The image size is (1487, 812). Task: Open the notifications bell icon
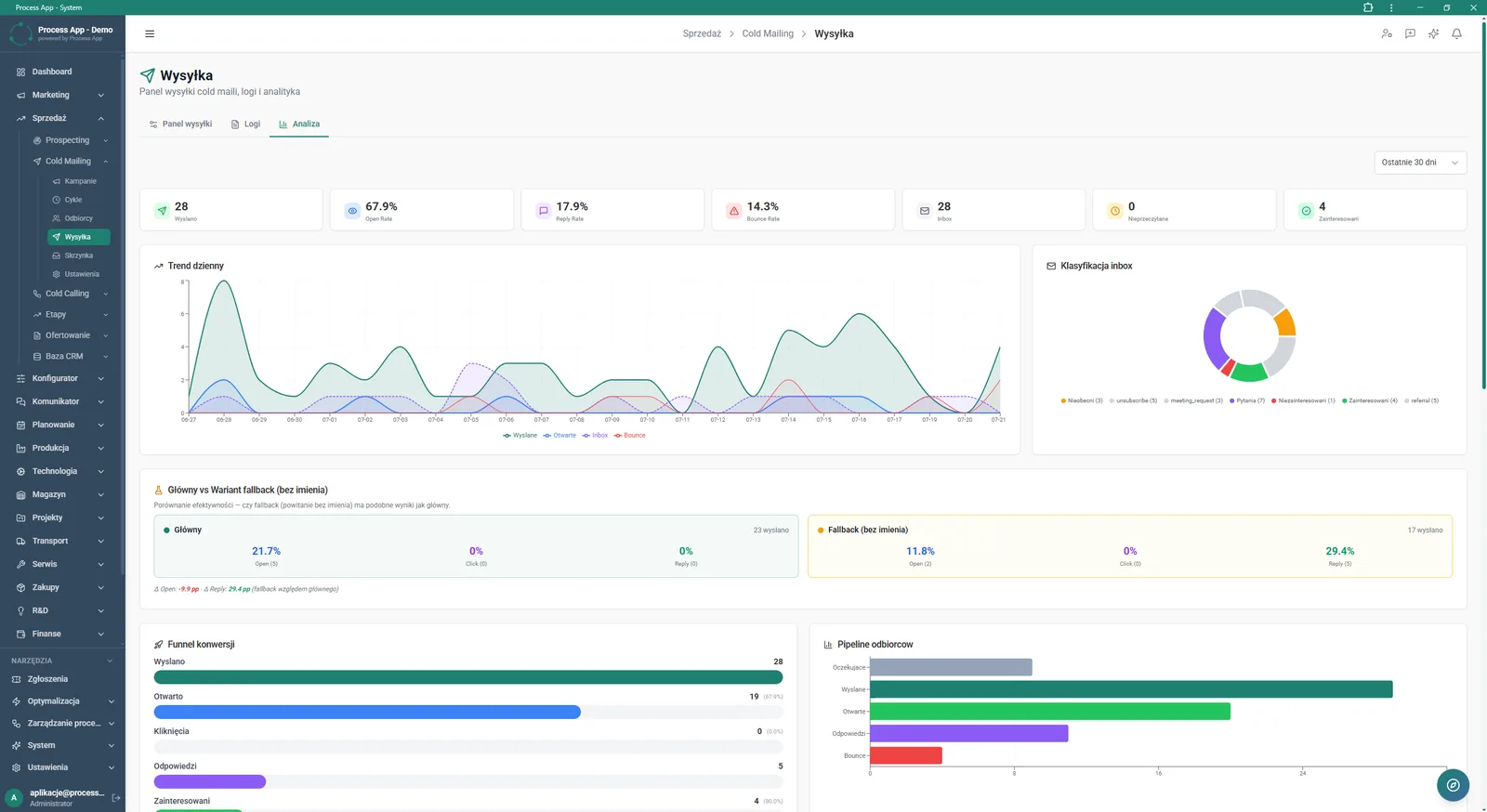(1456, 33)
